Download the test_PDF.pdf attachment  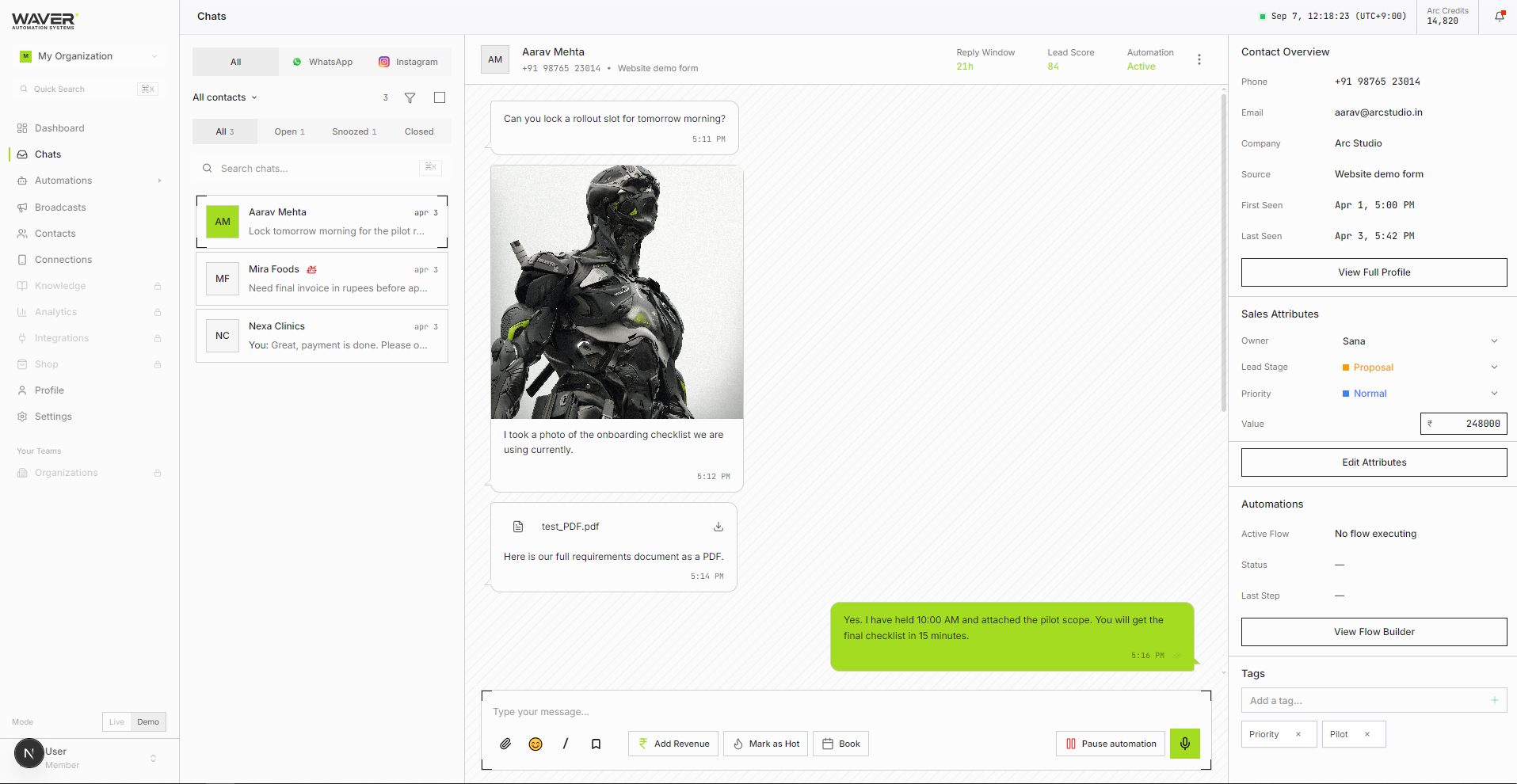click(718, 527)
